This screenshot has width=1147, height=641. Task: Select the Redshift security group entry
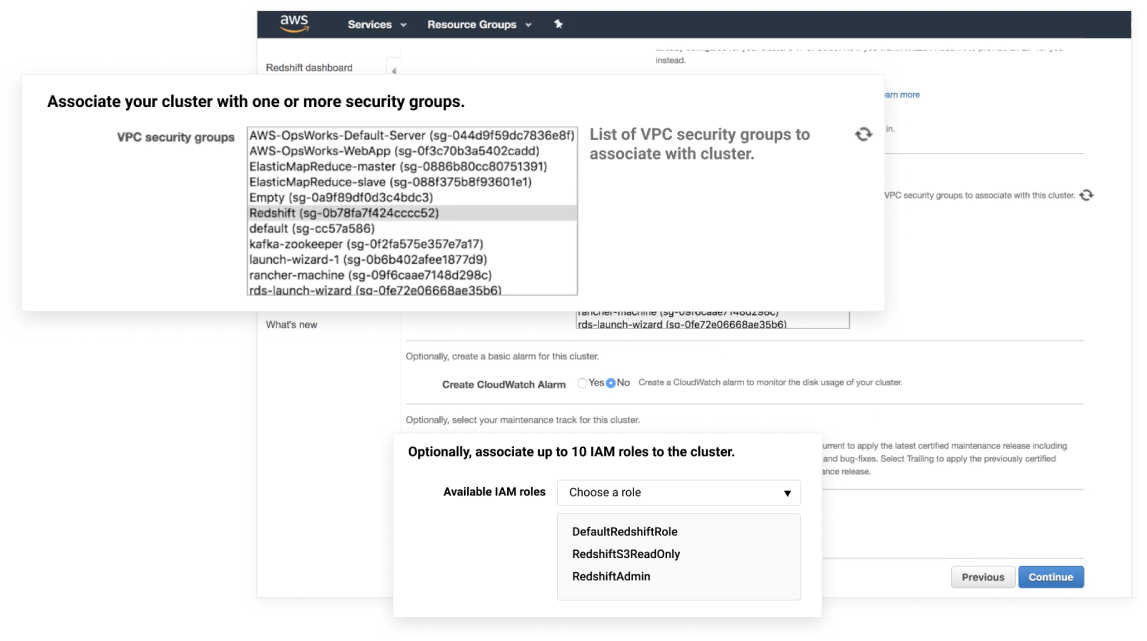click(x=344, y=213)
